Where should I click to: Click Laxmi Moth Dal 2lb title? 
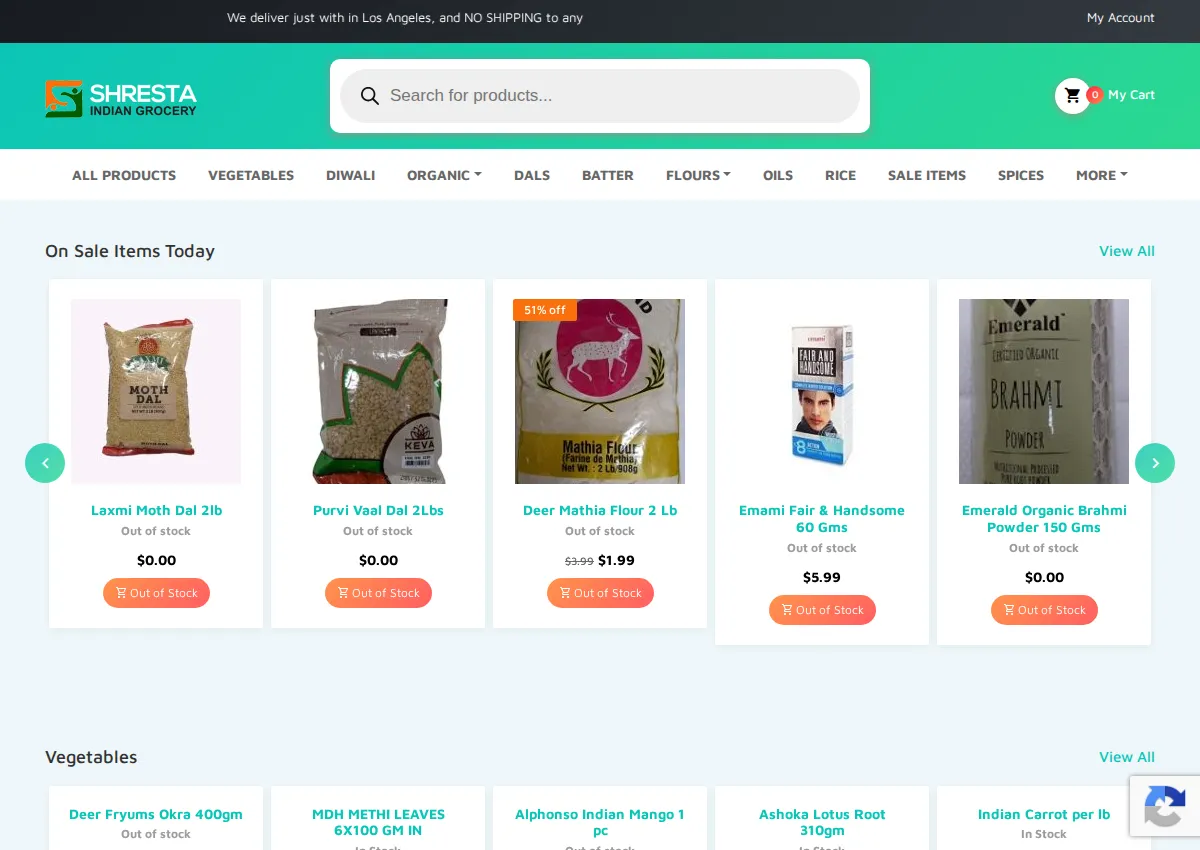156,510
